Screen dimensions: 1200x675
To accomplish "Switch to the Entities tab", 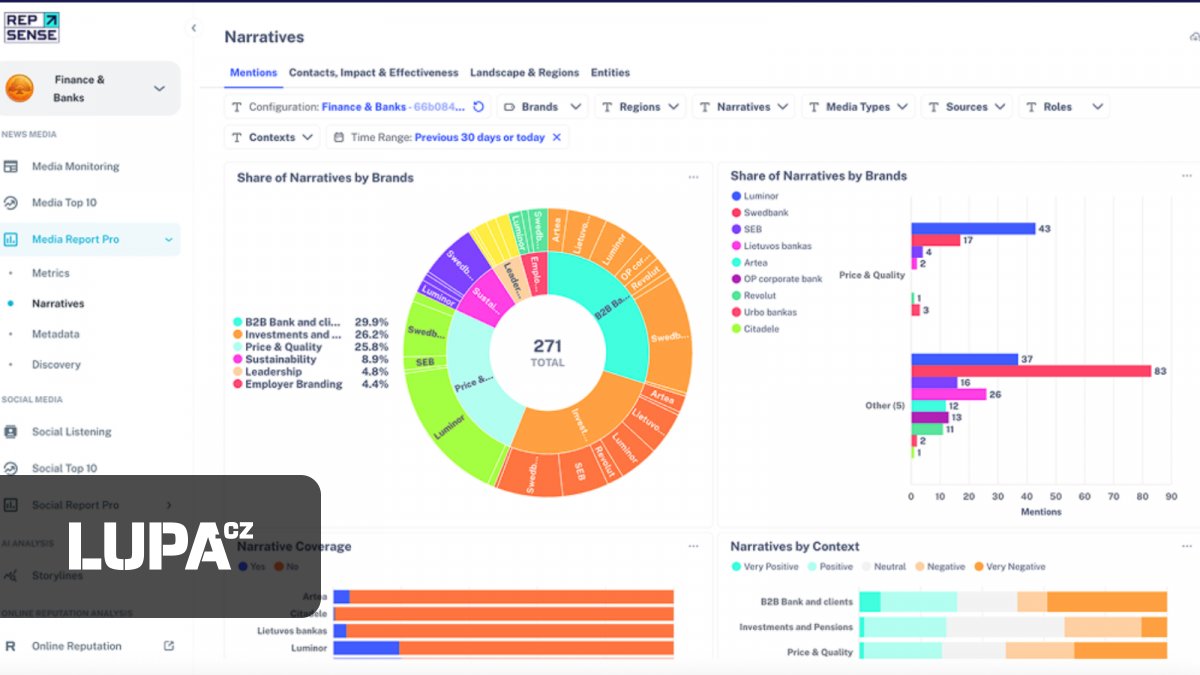I will tap(610, 73).
